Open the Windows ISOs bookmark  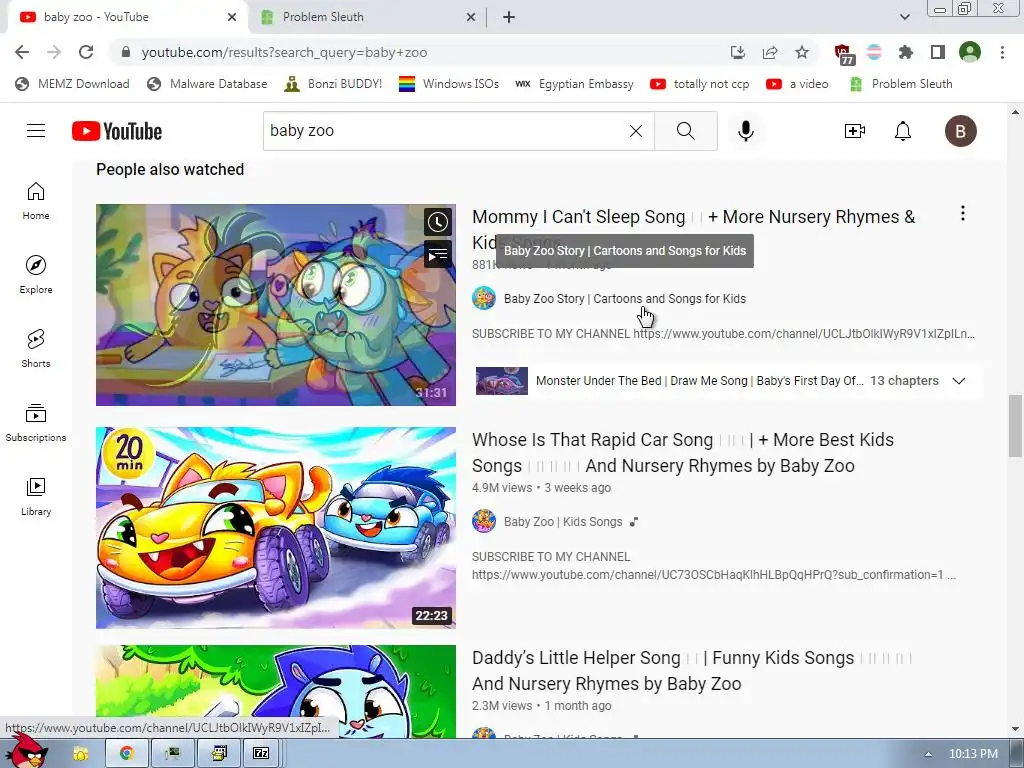[x=449, y=84]
